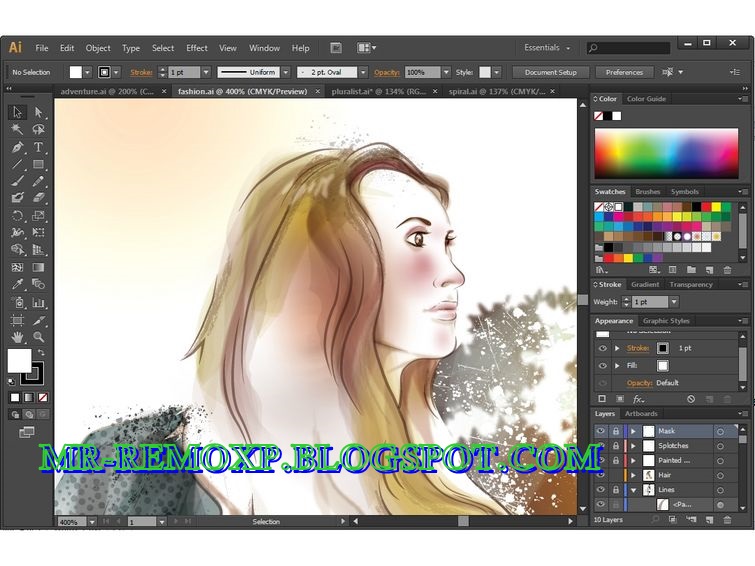Open the Opacity percentage dropdown
Image resolution: width=755 pixels, height=566 pixels.
pos(446,72)
